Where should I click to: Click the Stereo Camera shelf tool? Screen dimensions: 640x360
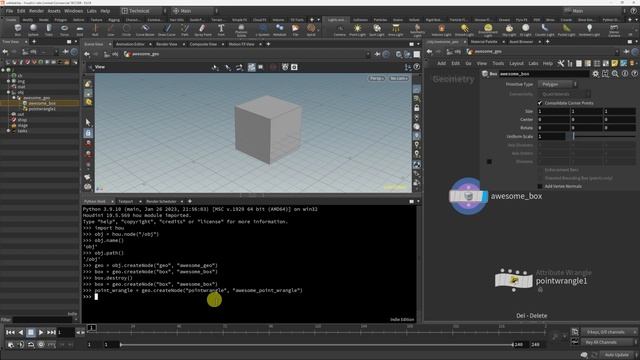[614, 30]
